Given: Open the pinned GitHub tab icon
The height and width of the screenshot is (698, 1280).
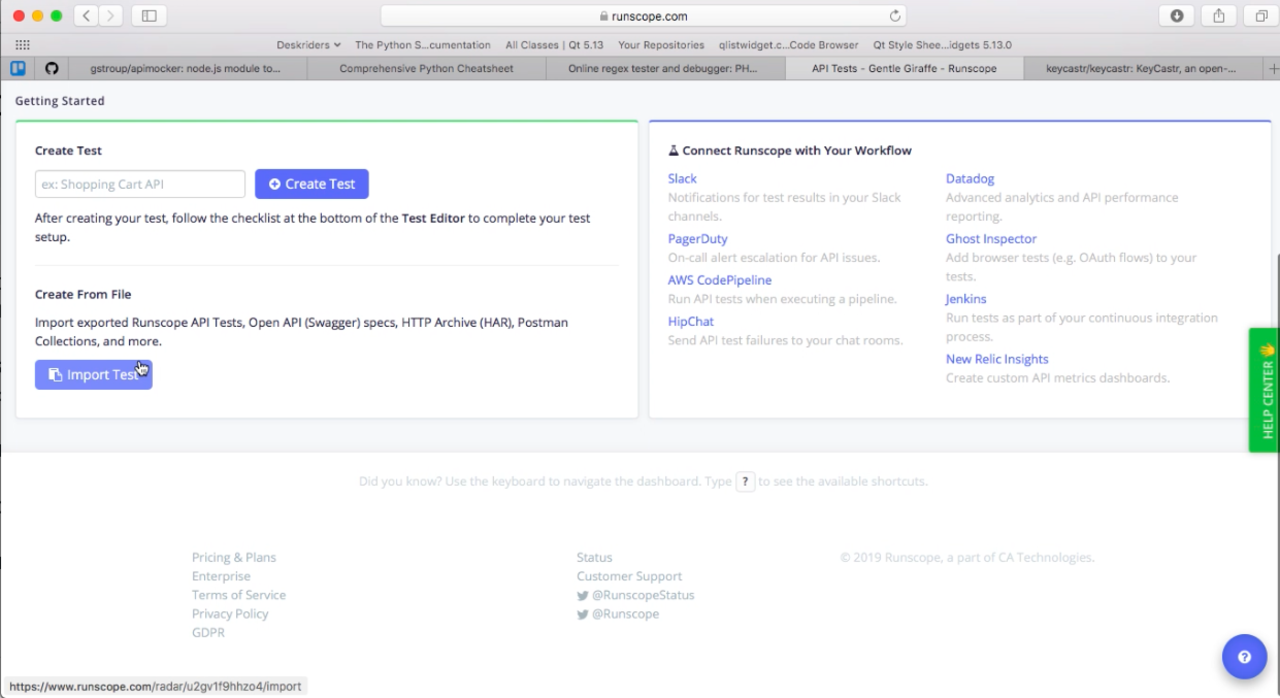Looking at the screenshot, I should point(51,69).
